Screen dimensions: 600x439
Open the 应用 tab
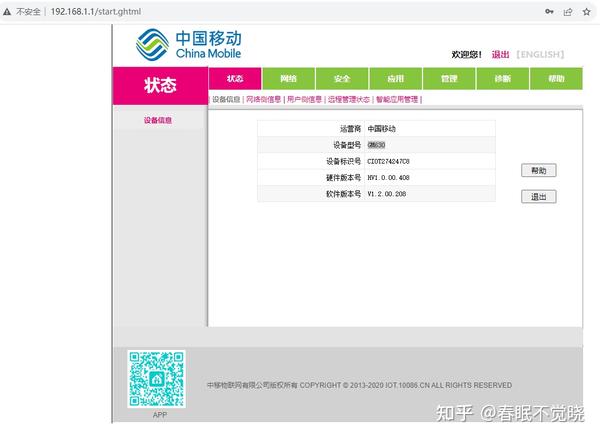[396, 78]
